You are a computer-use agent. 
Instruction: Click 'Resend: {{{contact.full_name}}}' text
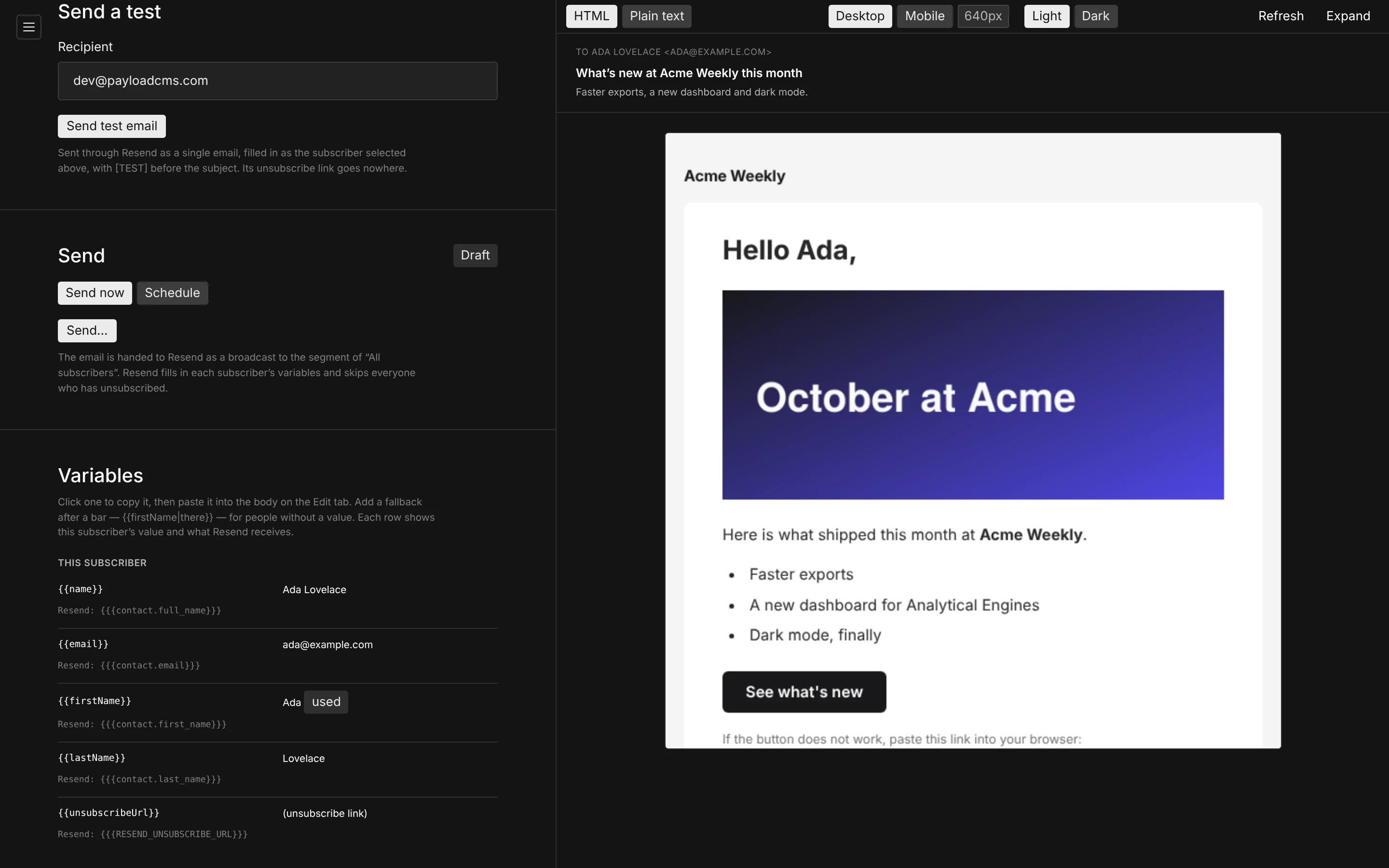click(x=139, y=610)
